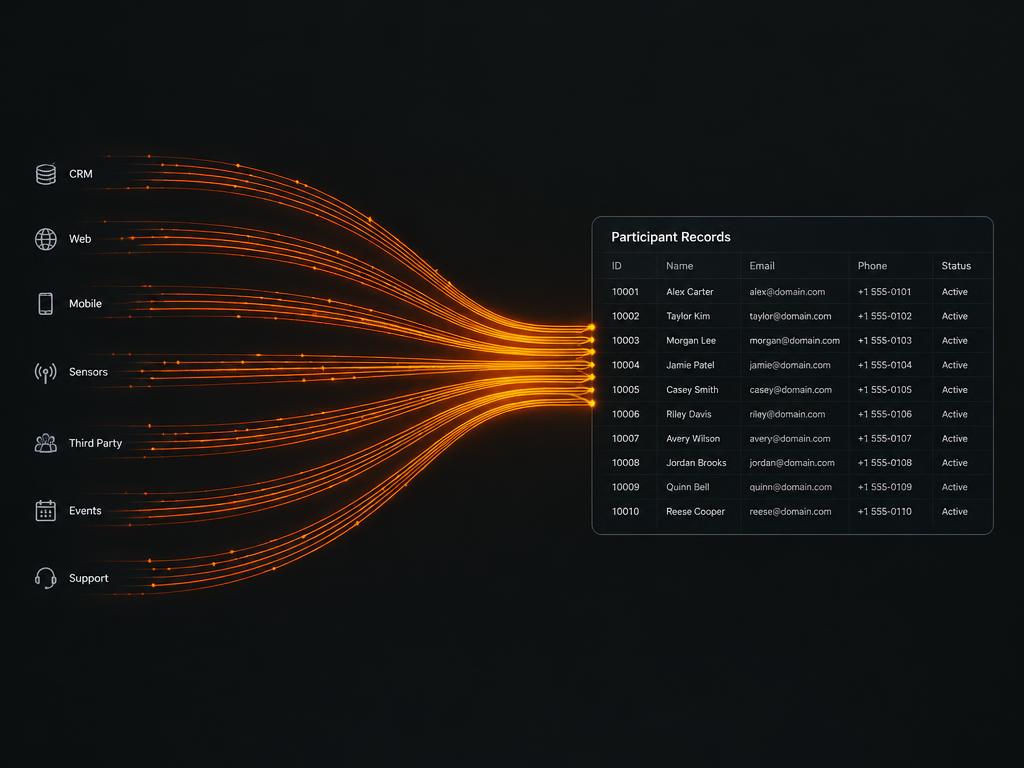
Task: Click the Web globe icon
Action: pyautogui.click(x=46, y=239)
